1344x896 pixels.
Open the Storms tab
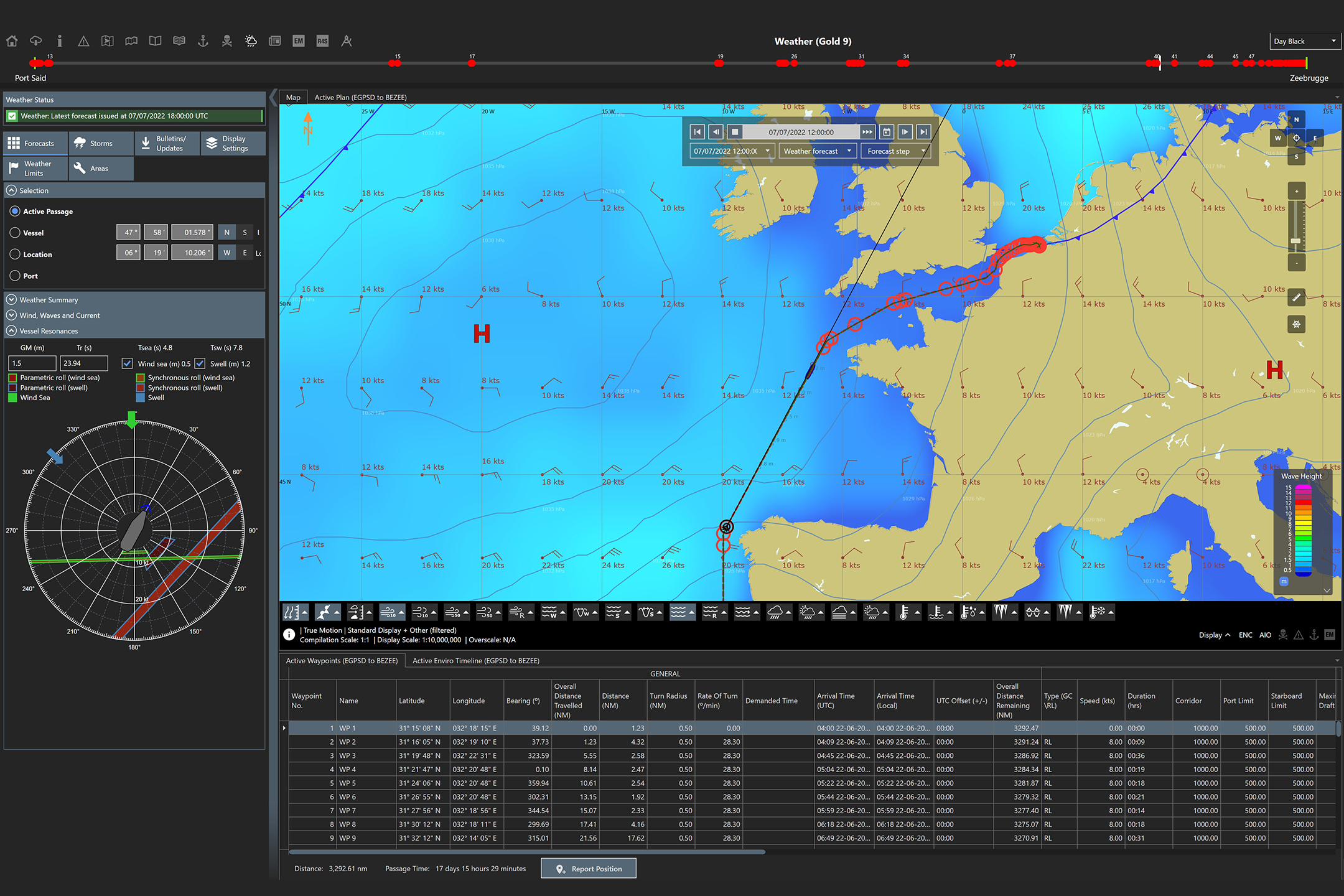(x=101, y=144)
